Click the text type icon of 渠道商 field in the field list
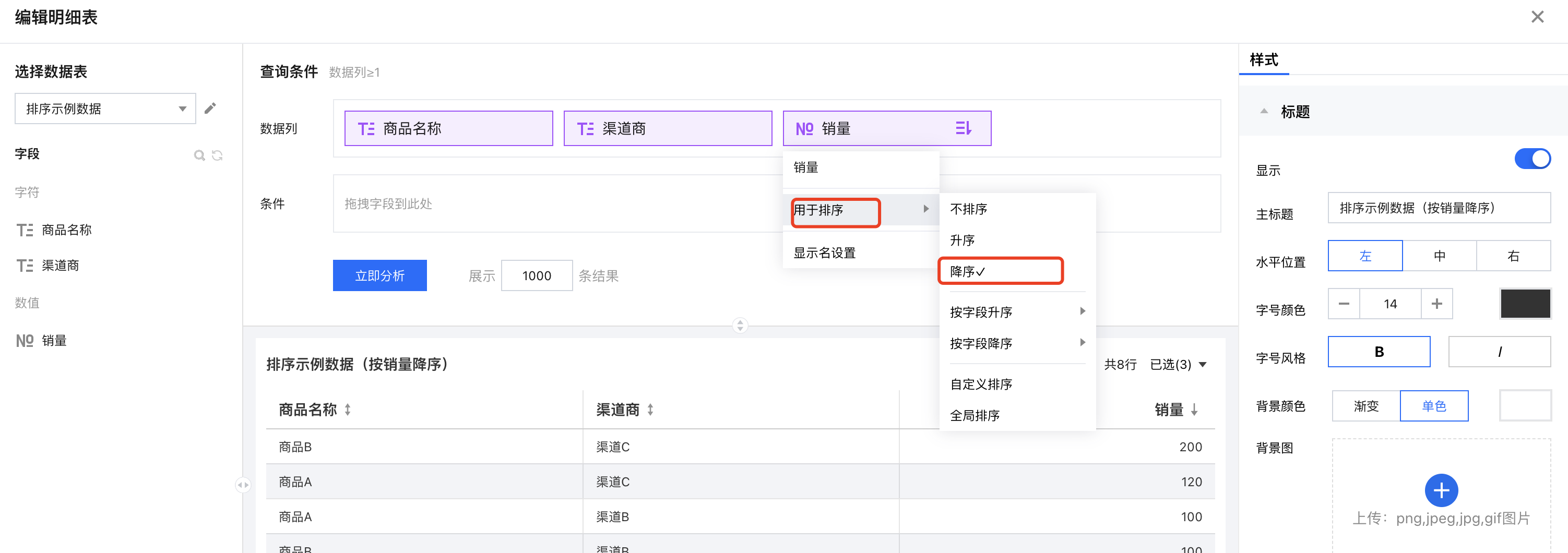This screenshot has width=1568, height=553. pos(25,265)
